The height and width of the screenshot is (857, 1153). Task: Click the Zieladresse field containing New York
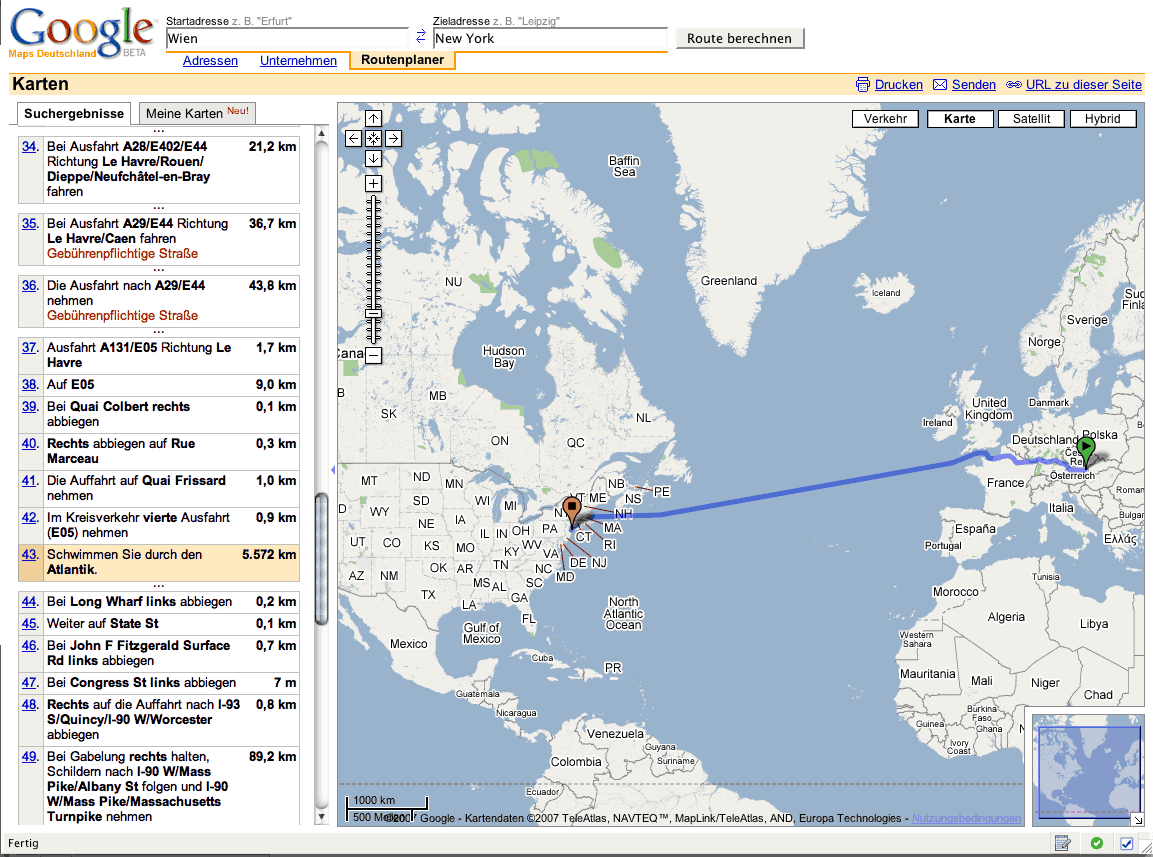[550, 38]
